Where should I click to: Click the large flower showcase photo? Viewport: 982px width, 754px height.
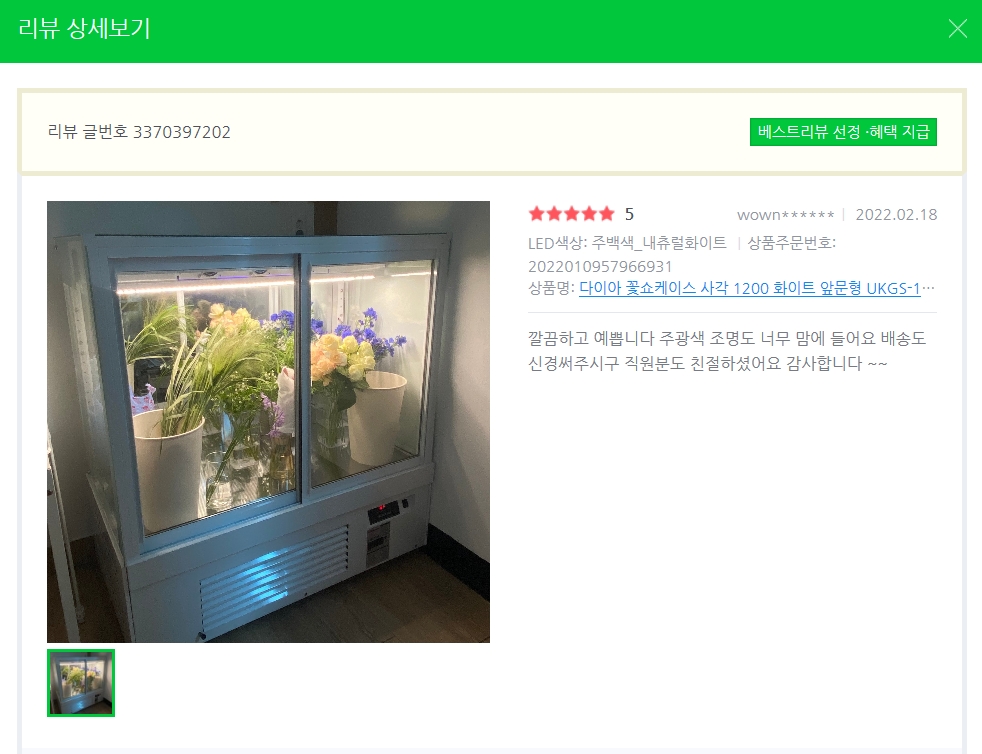coord(268,421)
